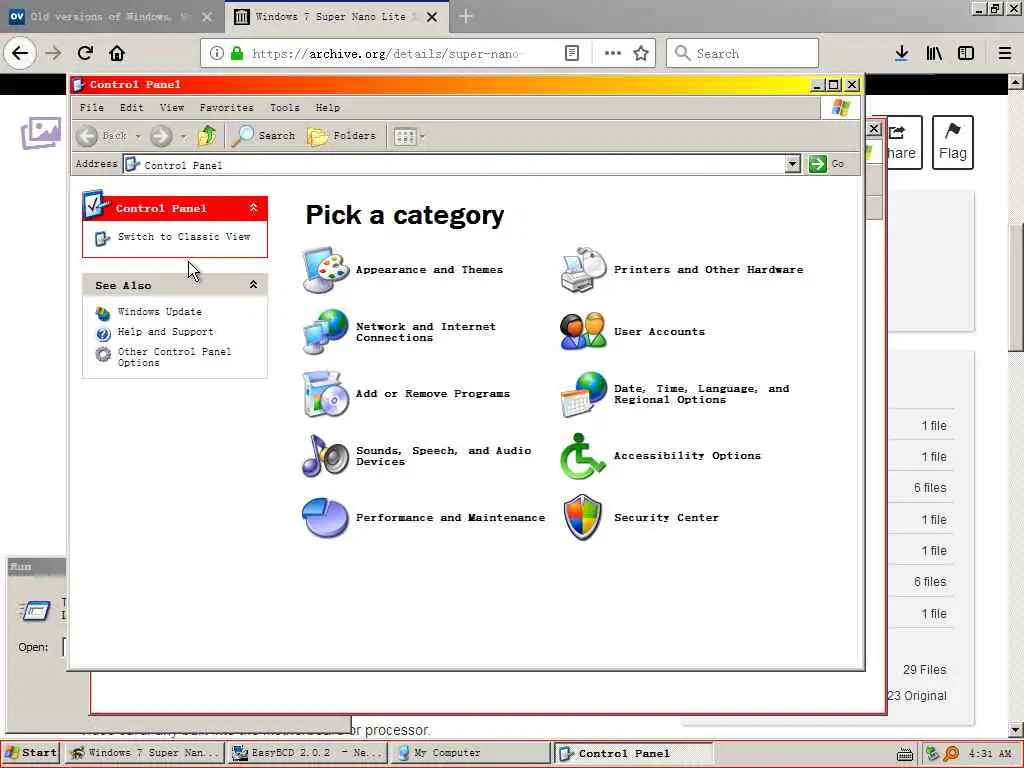Click the Up folder toolbar icon

208,136
